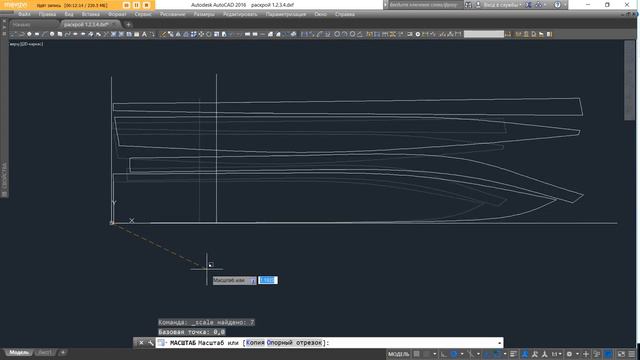Image resolution: width=640 pixels, height=360 pixels.
Task: Toggle isometric drafting in status bar
Action: (x=472, y=354)
